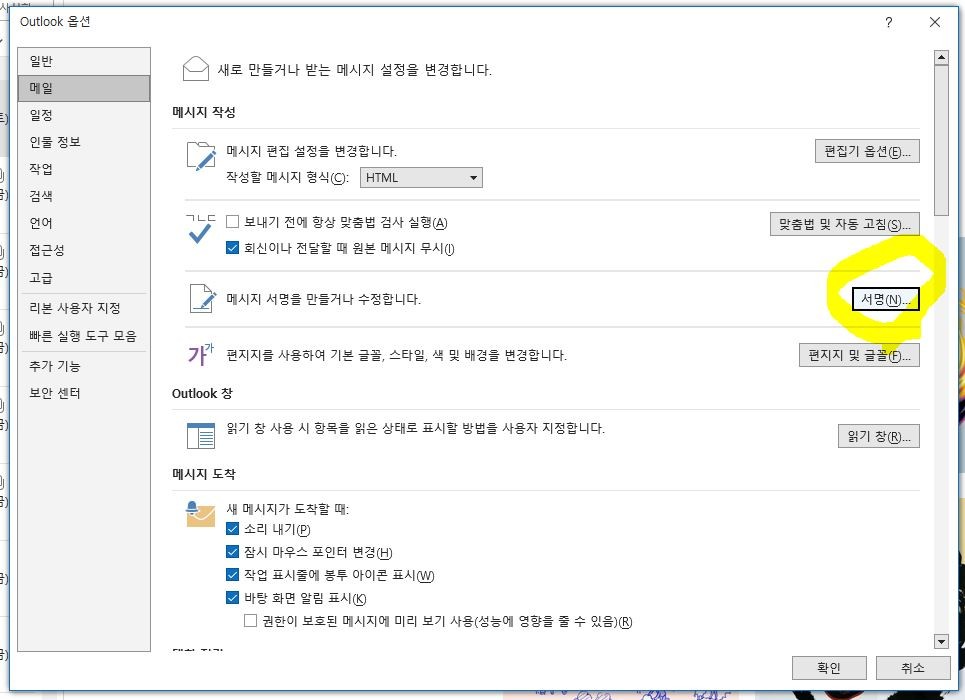Open 빠른 실행 도구 모음 category
965x700 pixels.
[84, 336]
